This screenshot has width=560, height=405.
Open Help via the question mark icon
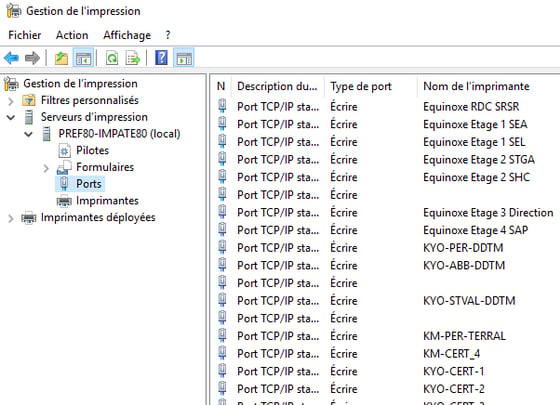[161, 58]
